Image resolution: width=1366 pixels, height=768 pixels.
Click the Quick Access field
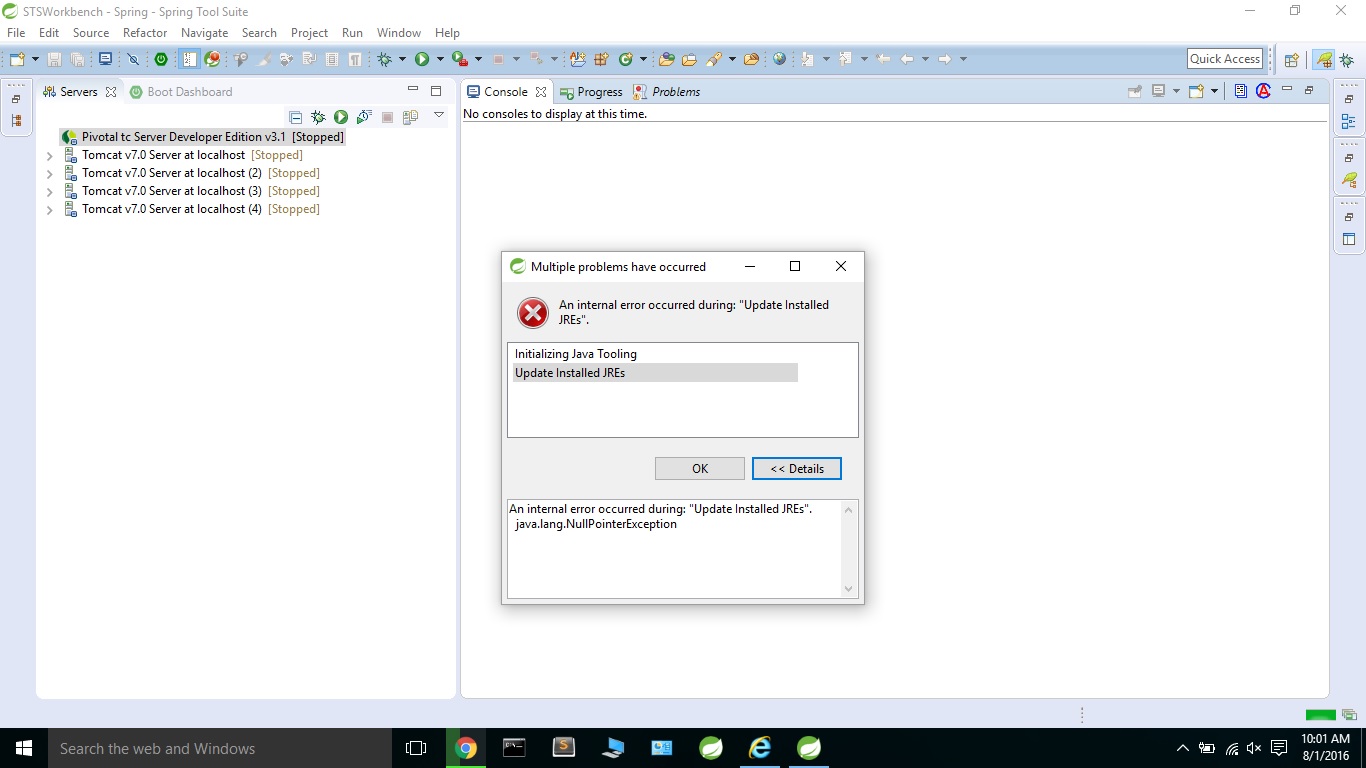[x=1225, y=59]
